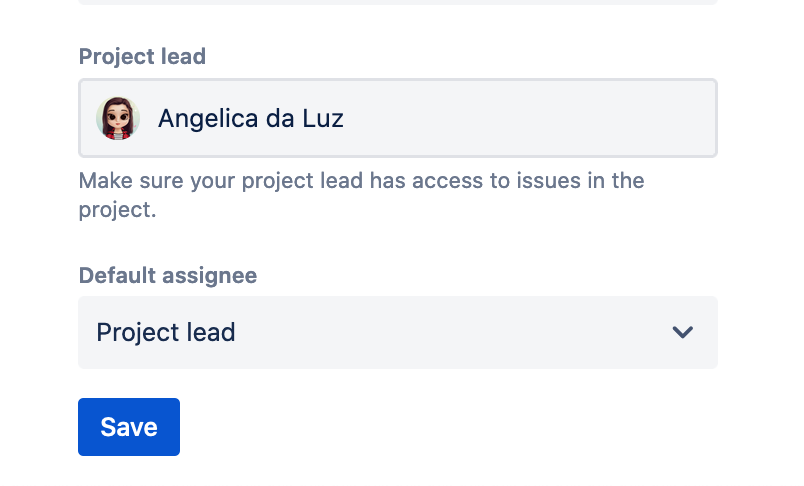Viewport: 804px width, 486px height.
Task: Click into the Project lead field
Action: click(x=397, y=119)
